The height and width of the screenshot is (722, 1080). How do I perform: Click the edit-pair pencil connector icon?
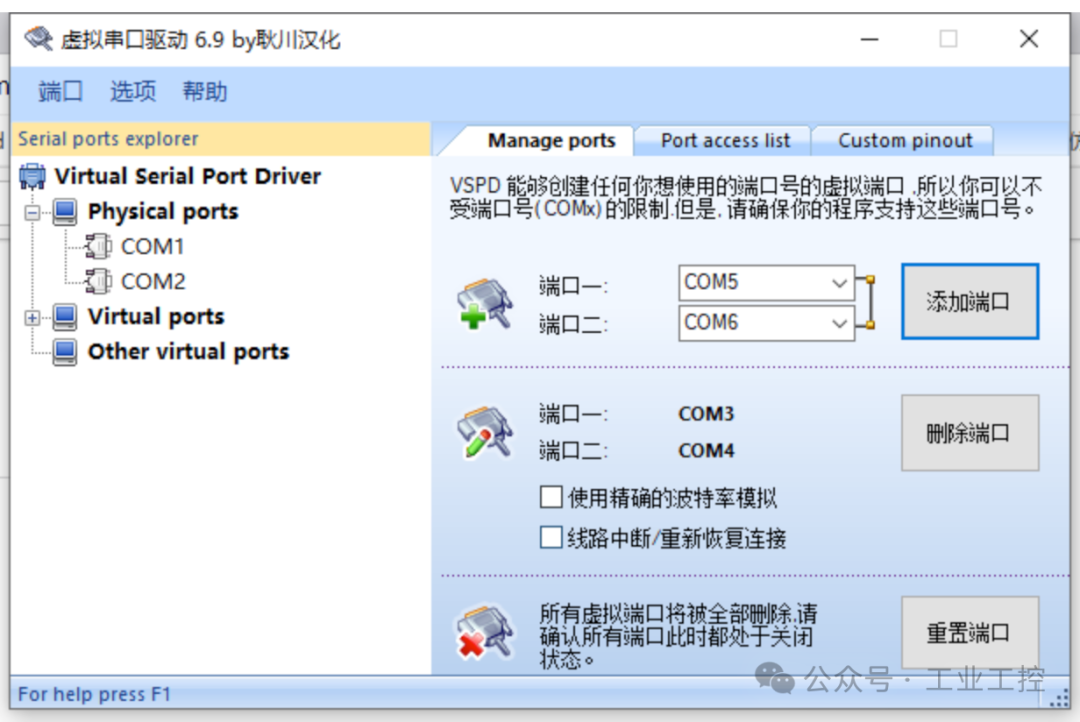[x=485, y=432]
